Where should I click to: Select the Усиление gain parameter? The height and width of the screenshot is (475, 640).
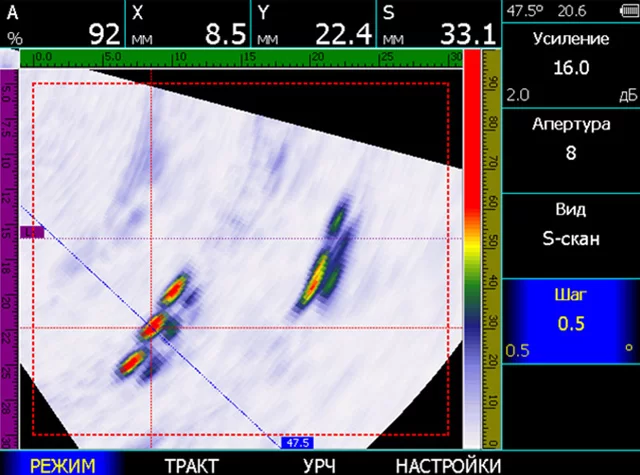[x=570, y=67]
